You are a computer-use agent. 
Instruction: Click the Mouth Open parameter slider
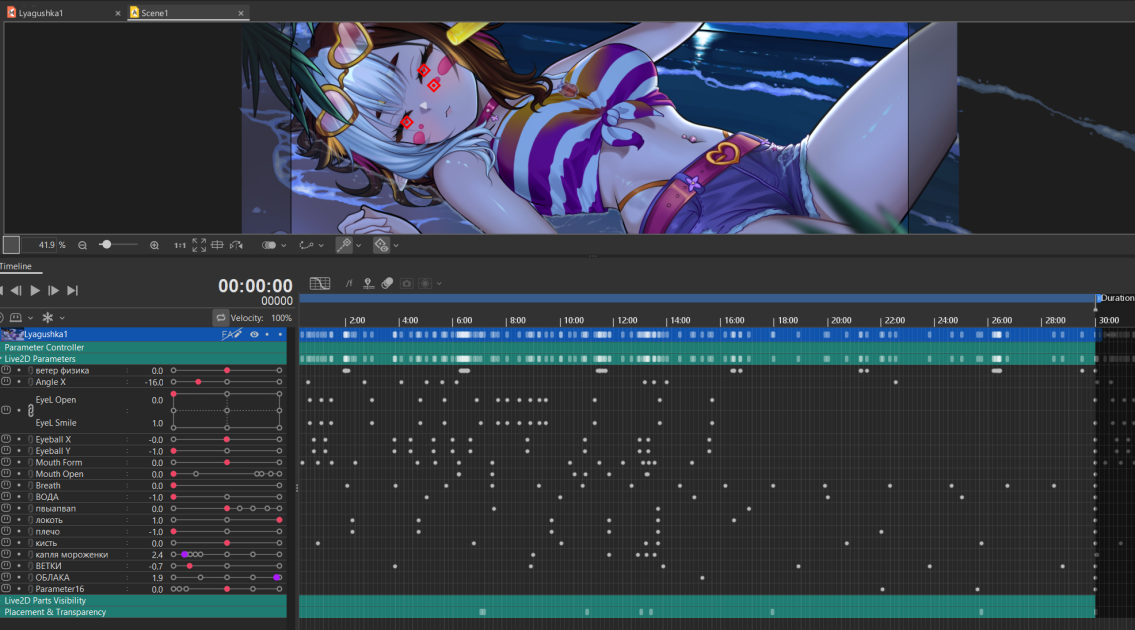[x=227, y=474]
